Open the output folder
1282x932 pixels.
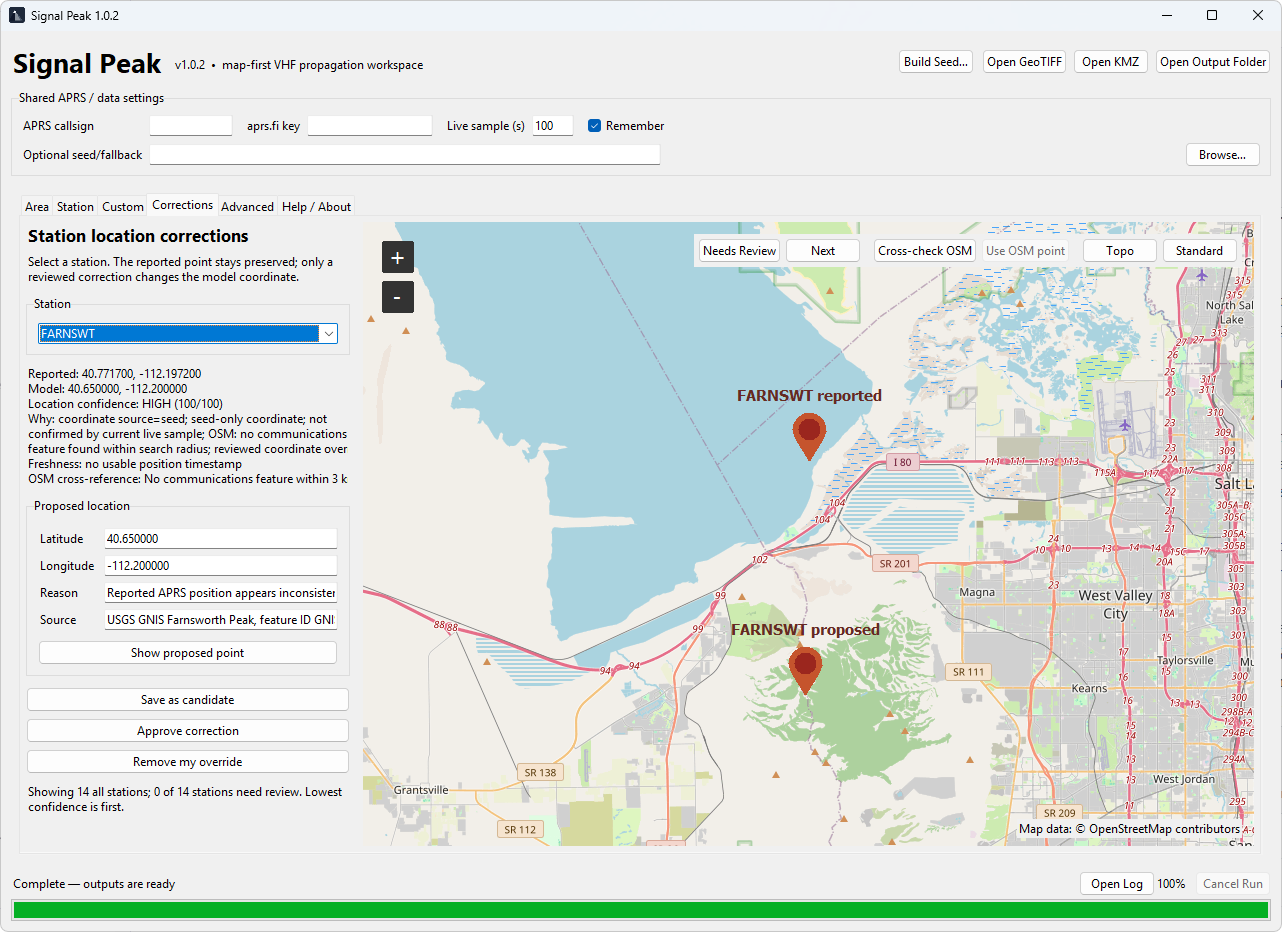click(1213, 62)
